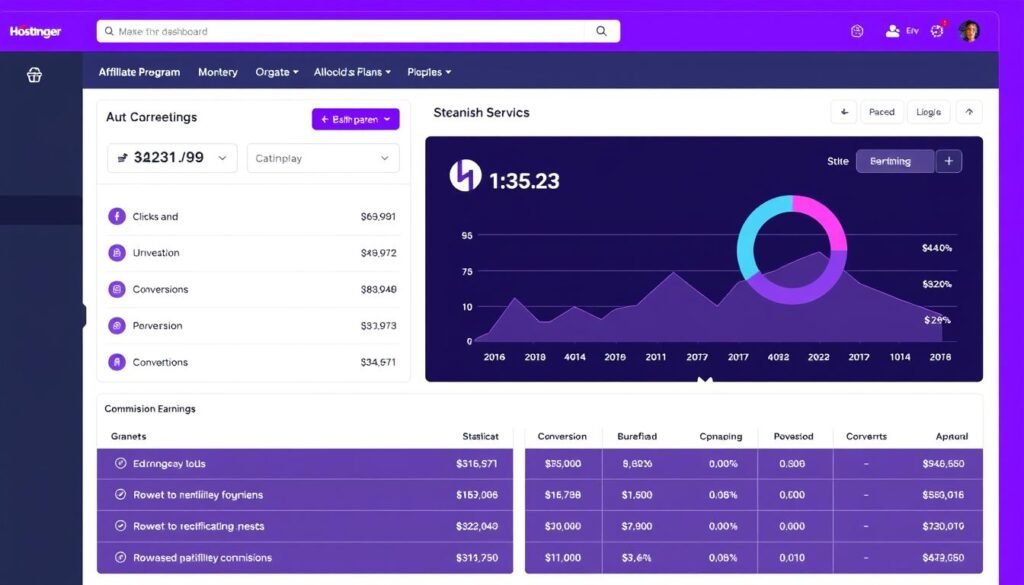The height and width of the screenshot is (585, 1024).
Task: Open the shopping basket icon in sidebar
Action: [34, 75]
